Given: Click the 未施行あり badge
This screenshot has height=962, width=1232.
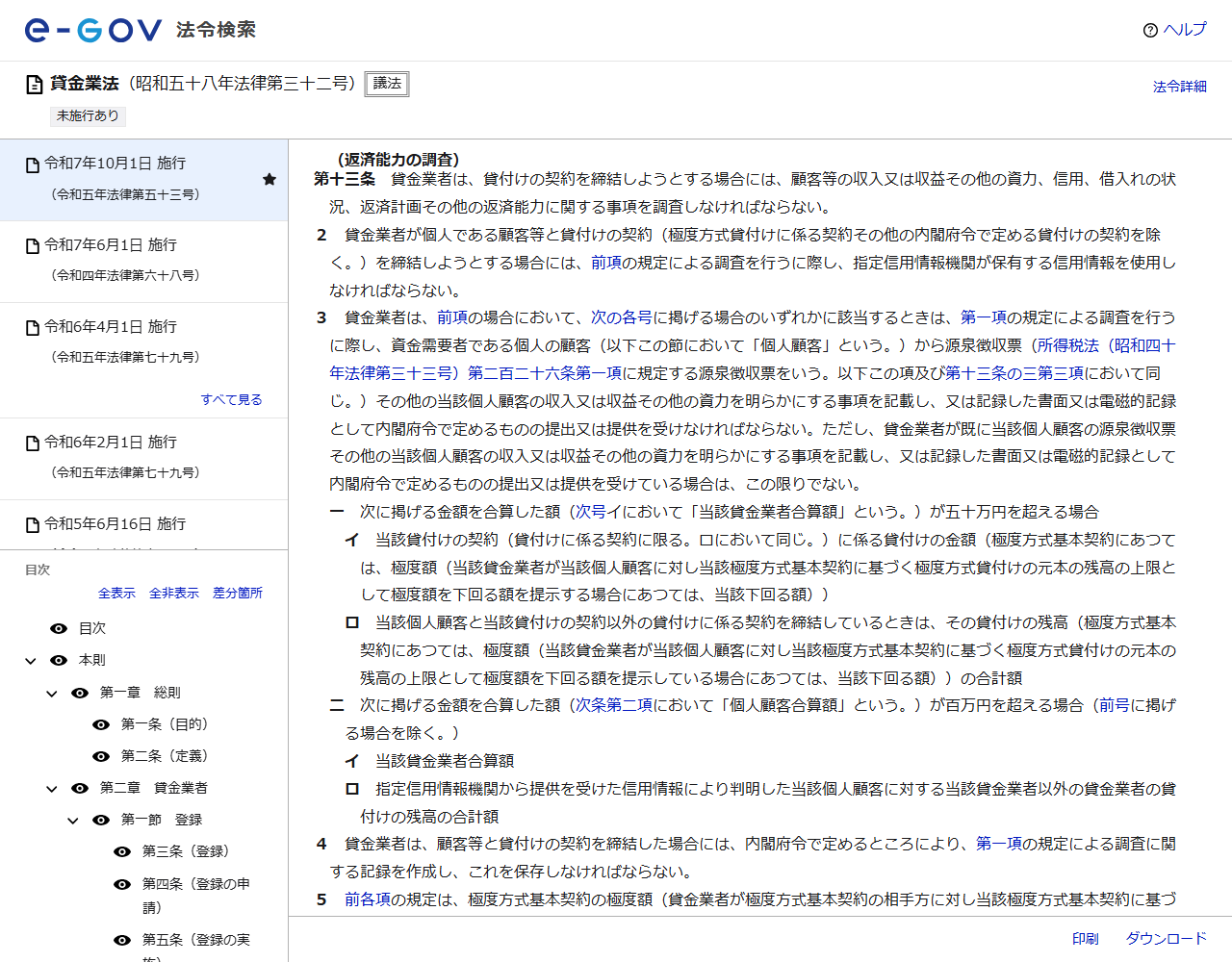Looking at the screenshot, I should click(88, 115).
